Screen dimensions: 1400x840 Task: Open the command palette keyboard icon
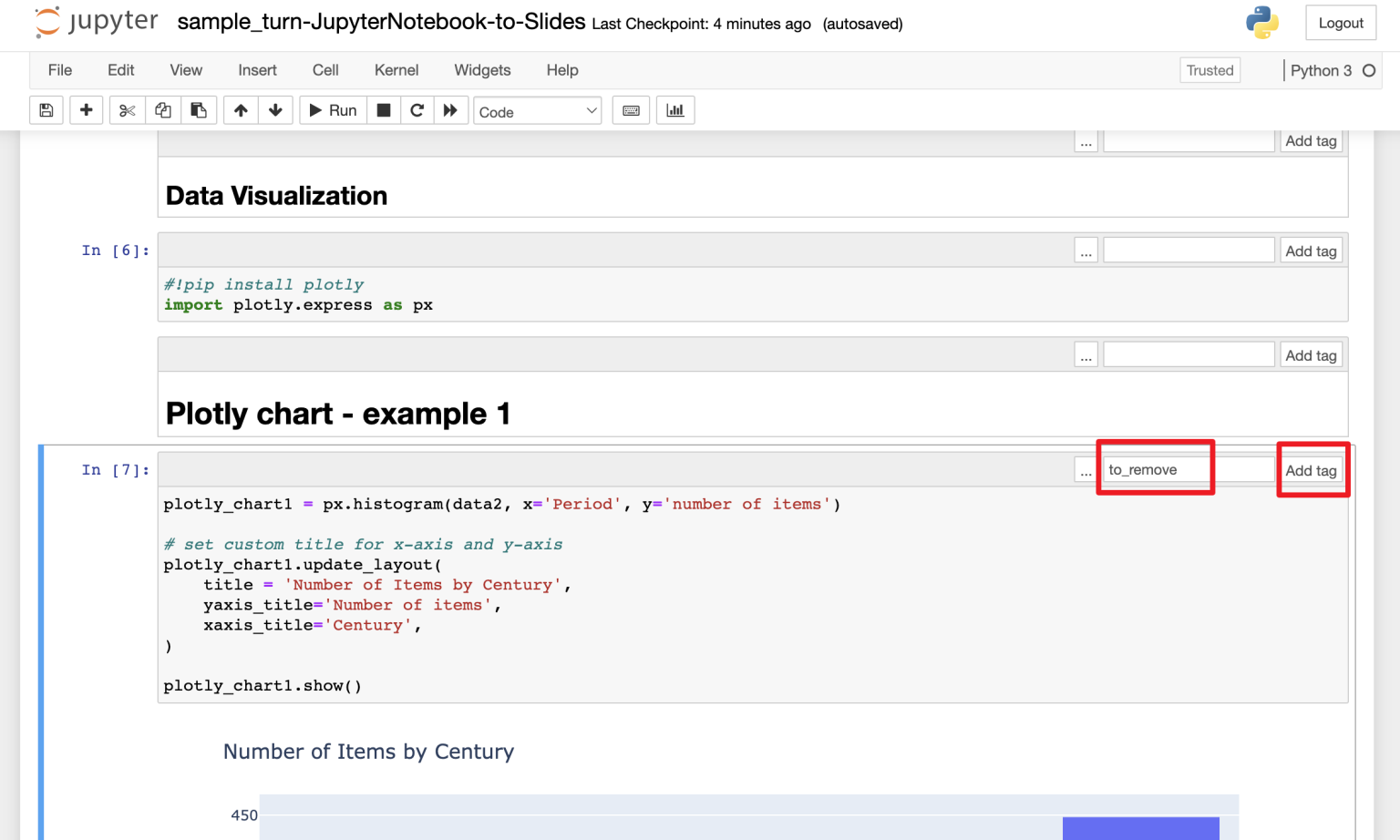click(x=631, y=110)
